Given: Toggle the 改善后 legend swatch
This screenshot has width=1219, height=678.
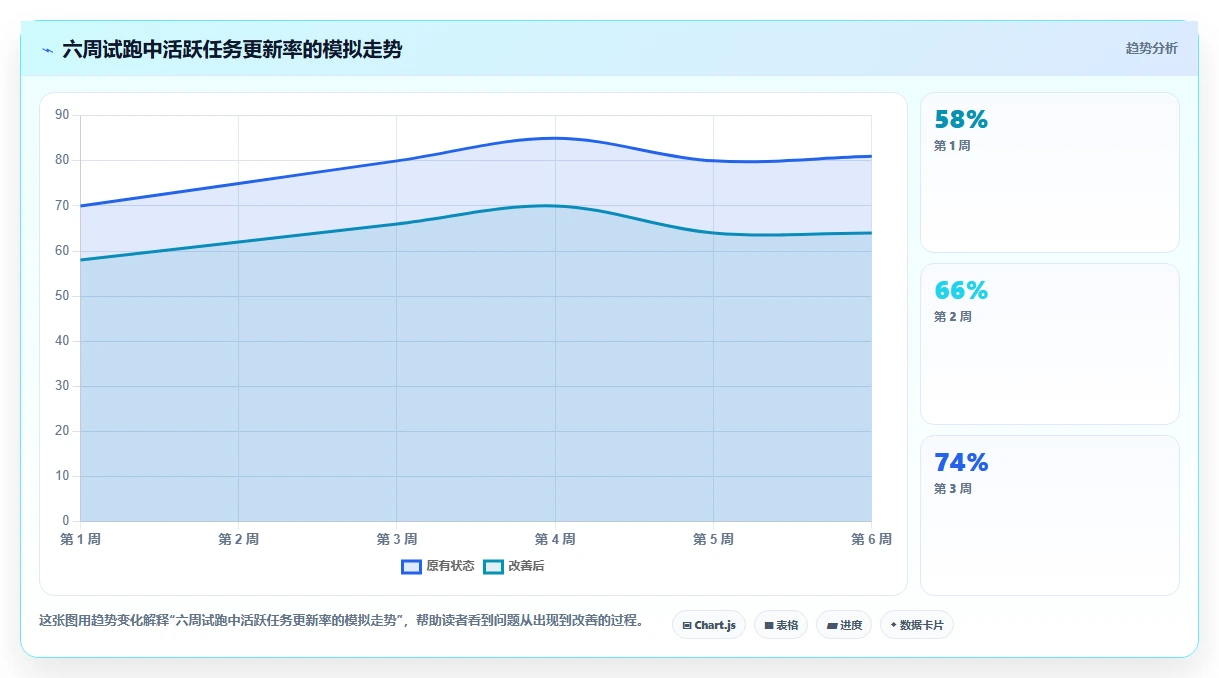Looking at the screenshot, I should 493,566.
